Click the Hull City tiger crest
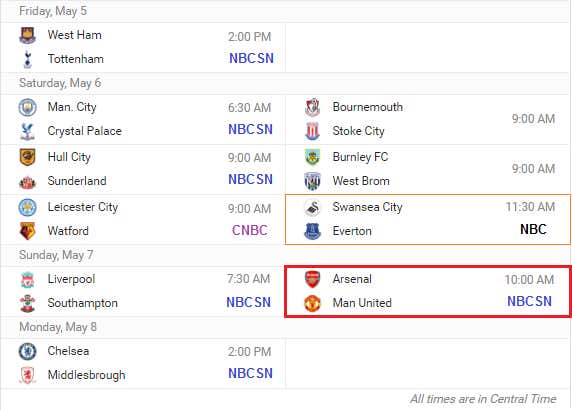 pyautogui.click(x=27, y=157)
